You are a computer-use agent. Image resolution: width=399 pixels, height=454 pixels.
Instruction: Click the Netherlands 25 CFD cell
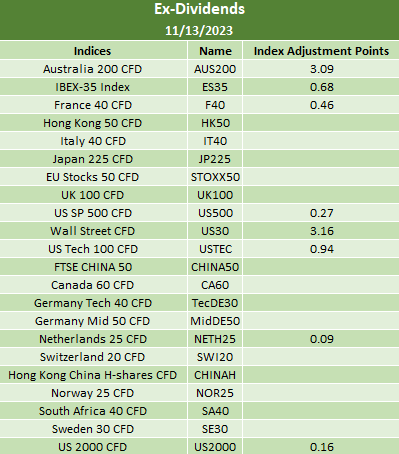[93, 339]
